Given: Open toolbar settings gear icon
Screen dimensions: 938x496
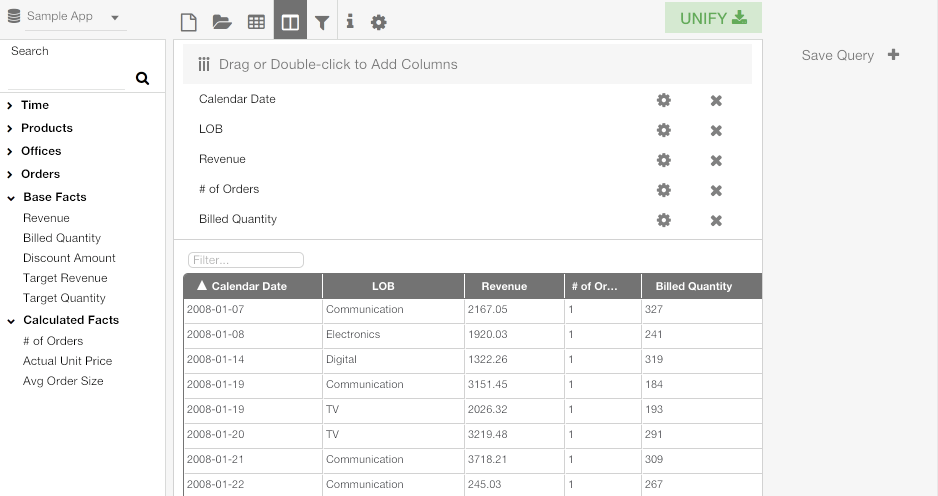Looking at the screenshot, I should 379,22.
